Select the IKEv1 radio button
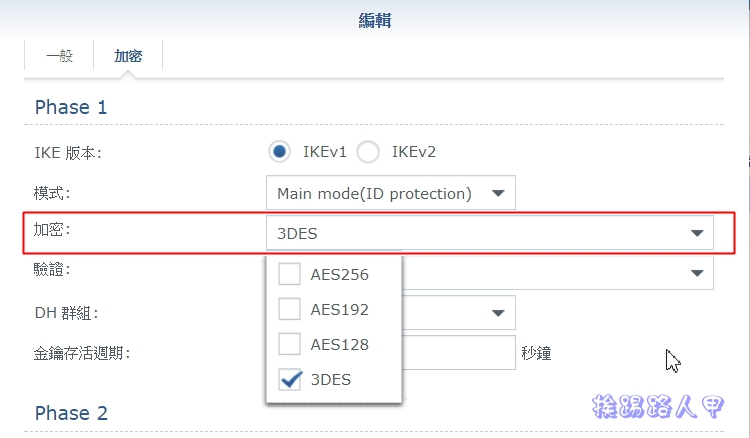Image resolution: width=750 pixels, height=438 pixels. point(279,152)
